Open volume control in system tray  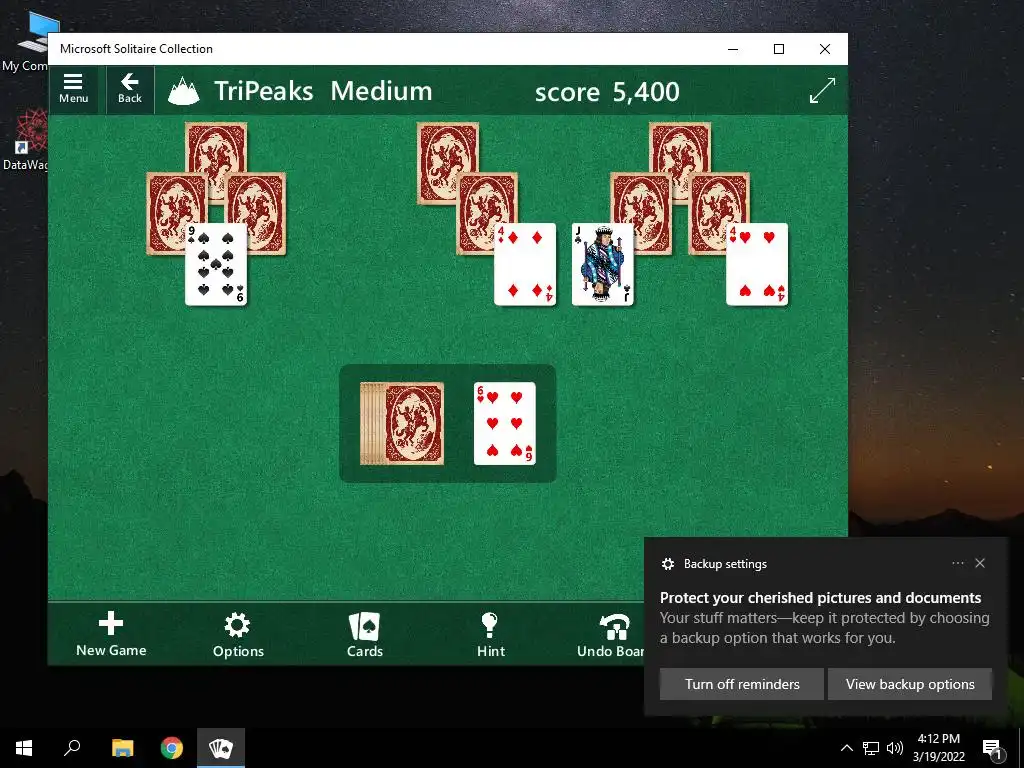pyautogui.click(x=895, y=748)
